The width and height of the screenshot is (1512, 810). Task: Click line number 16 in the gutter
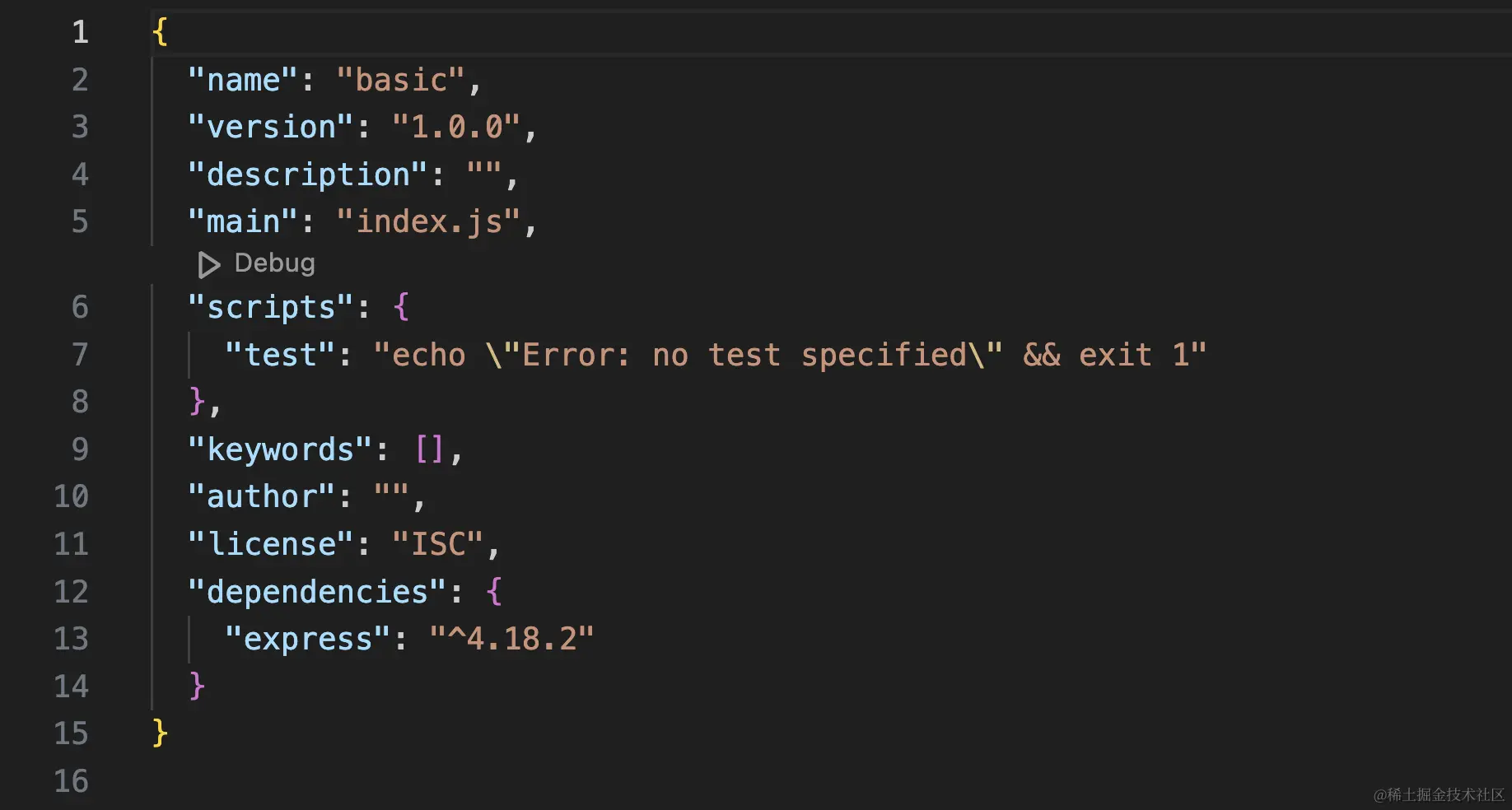(x=72, y=781)
